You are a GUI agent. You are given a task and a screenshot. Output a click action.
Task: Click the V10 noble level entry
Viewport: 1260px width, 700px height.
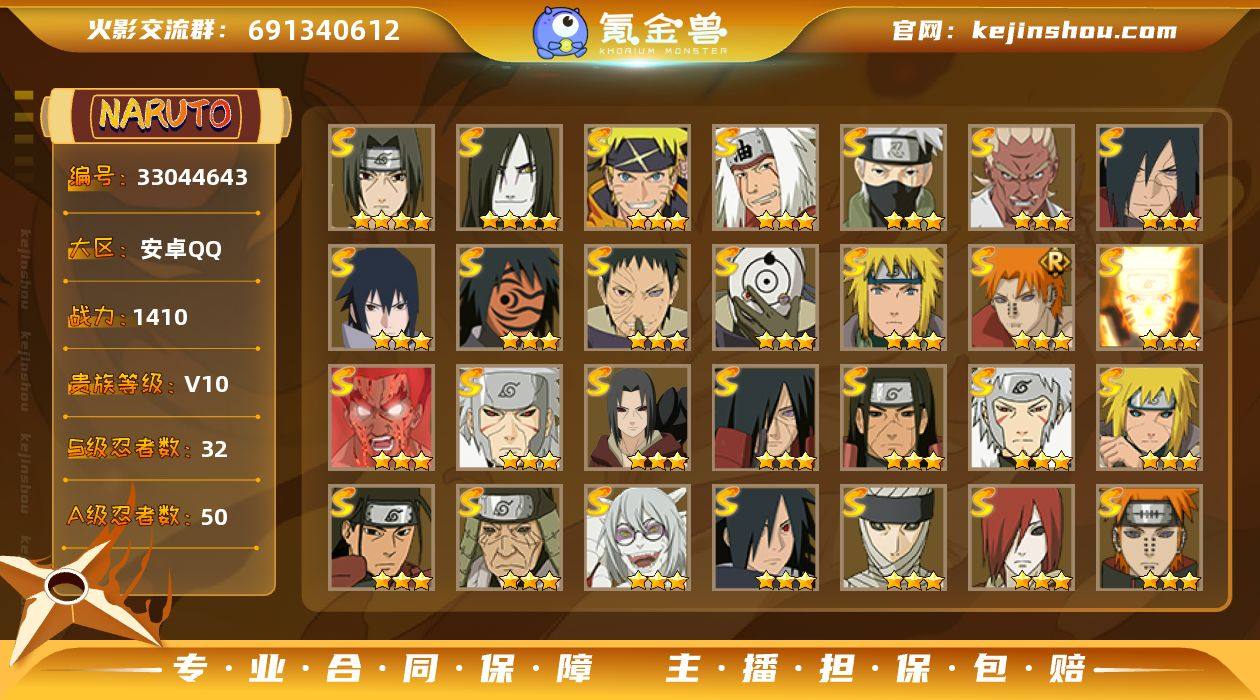click(148, 384)
